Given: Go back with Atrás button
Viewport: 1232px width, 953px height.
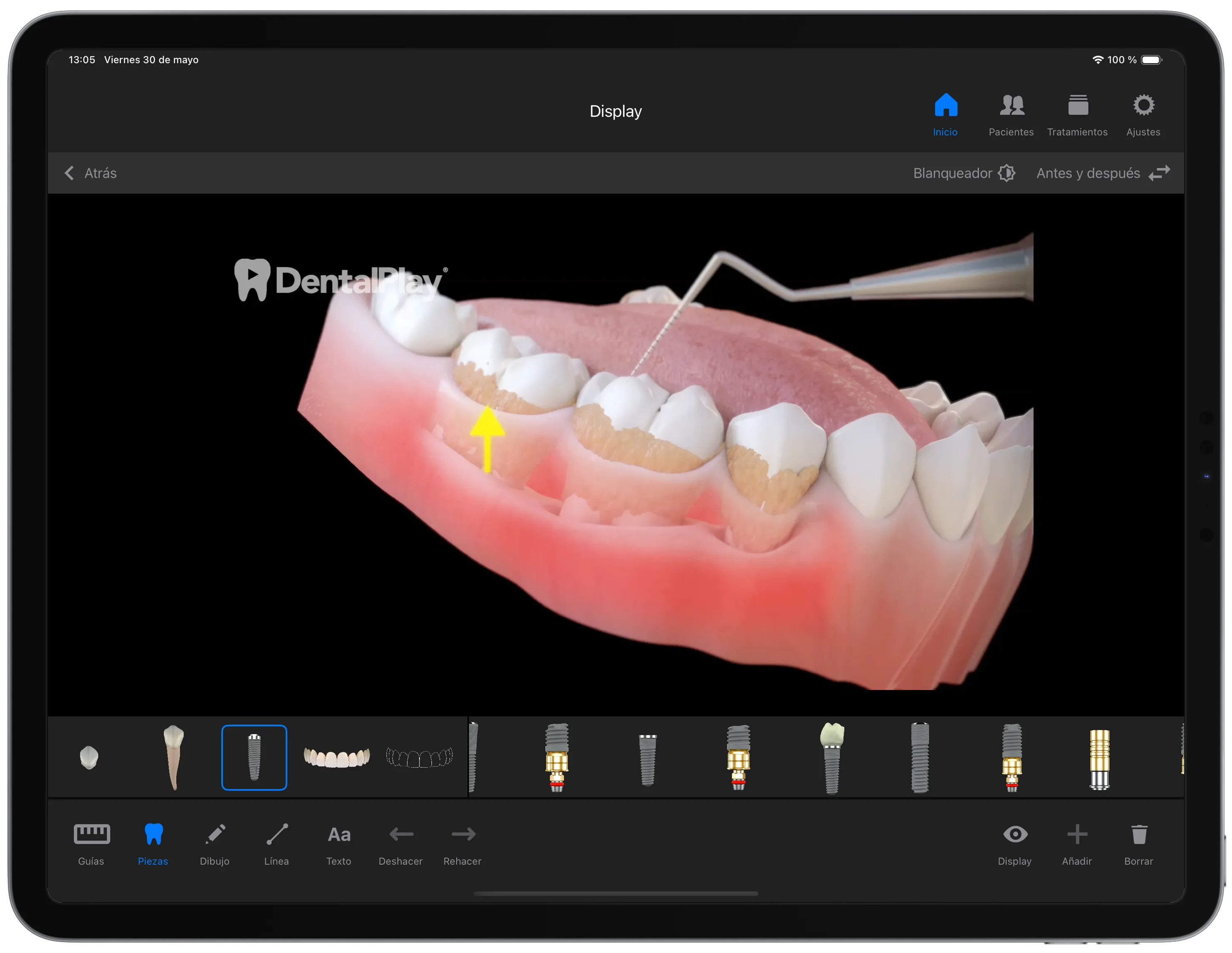Looking at the screenshot, I should click(x=91, y=173).
